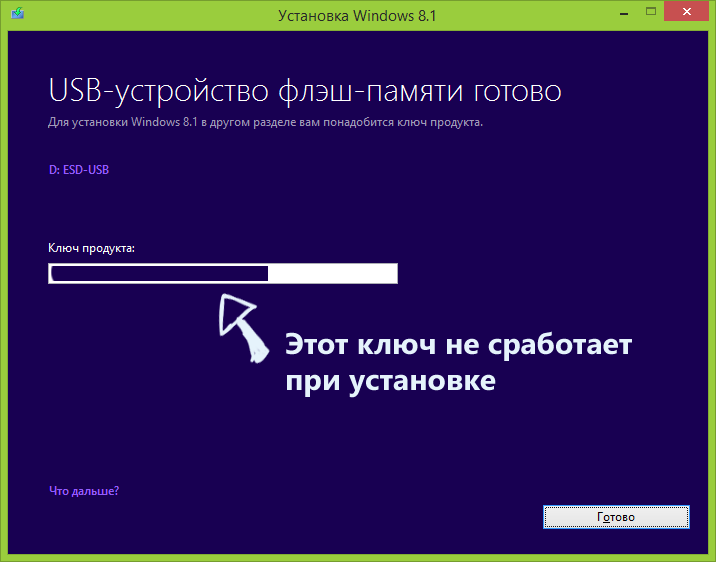Viewport: 716px width, 562px height.
Task: Click the 'USB-устройство флэш-памяти готово' heading
Action: click(x=305, y=91)
